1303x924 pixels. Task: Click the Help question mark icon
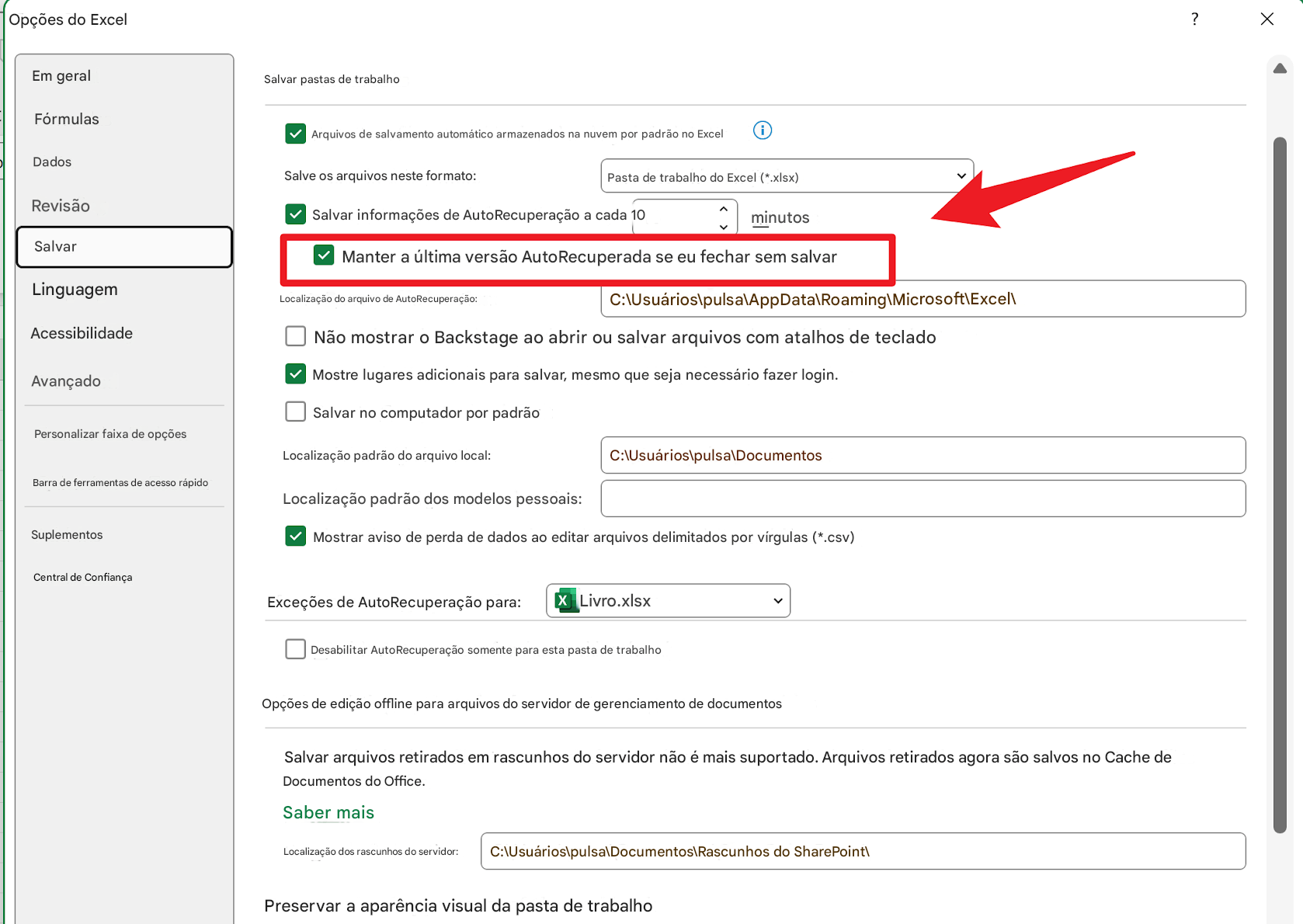pos(1194,19)
